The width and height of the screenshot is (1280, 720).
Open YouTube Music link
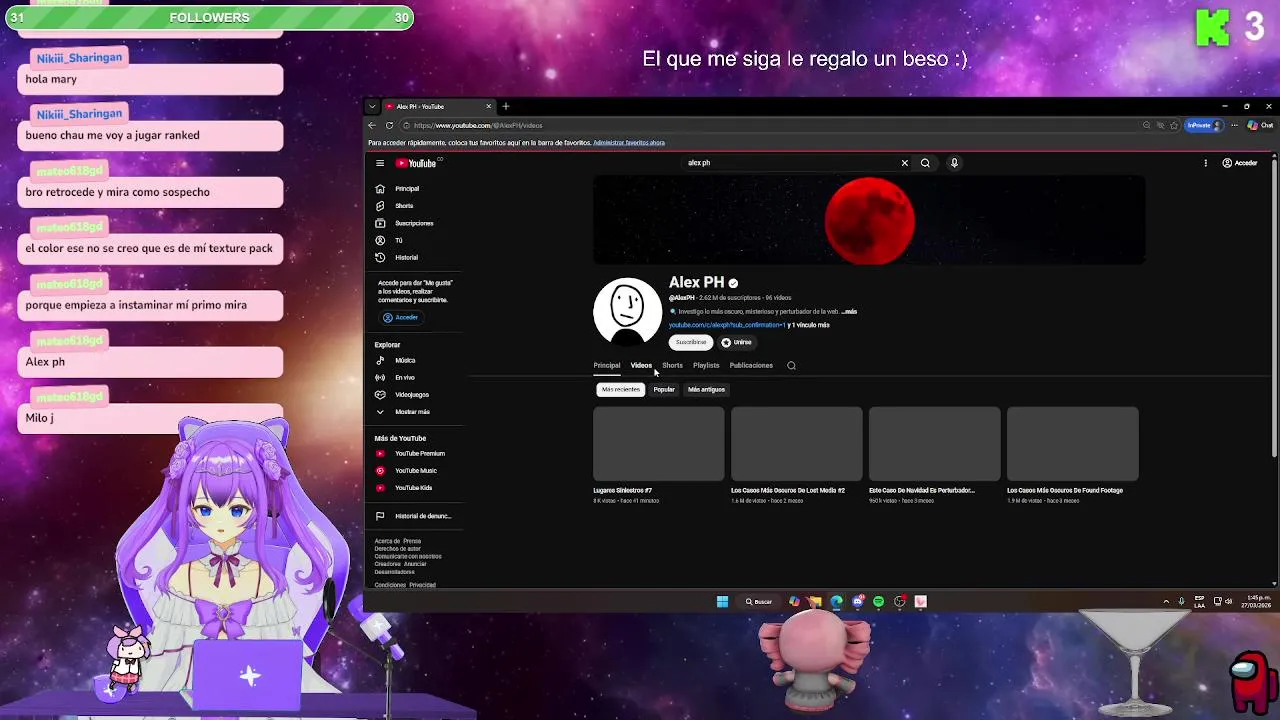(x=415, y=471)
